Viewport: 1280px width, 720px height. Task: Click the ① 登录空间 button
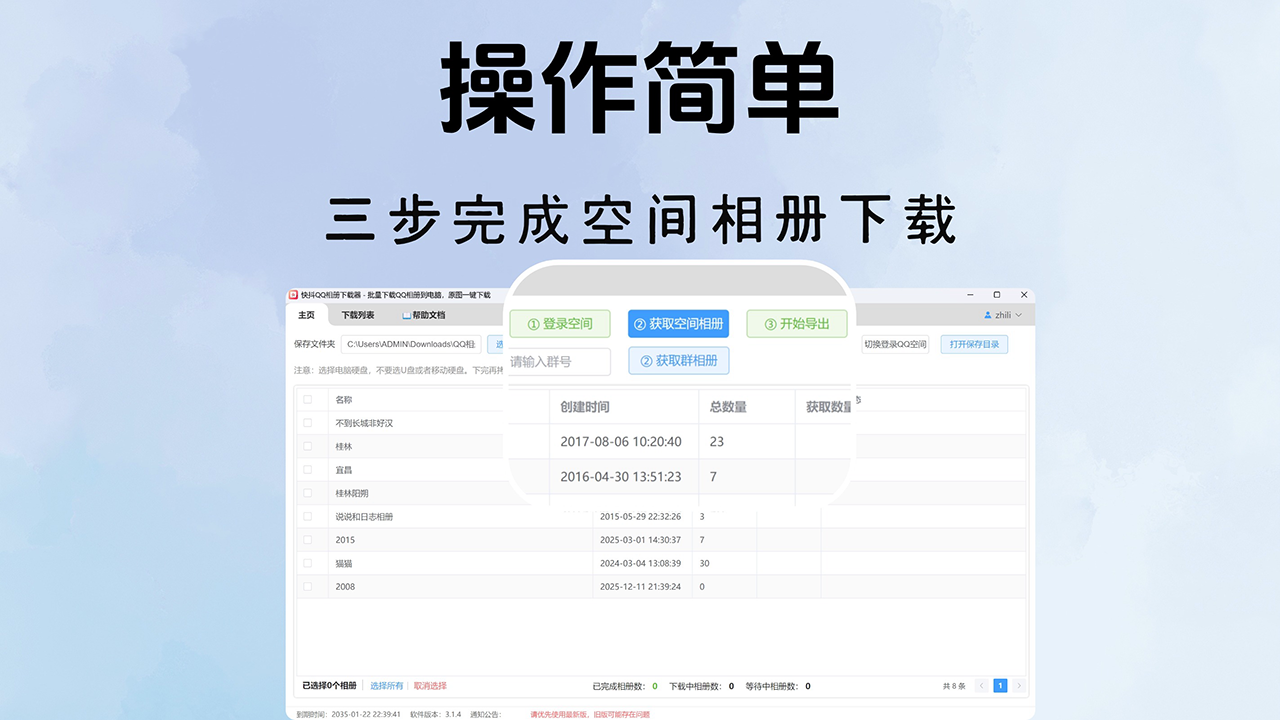coord(559,323)
